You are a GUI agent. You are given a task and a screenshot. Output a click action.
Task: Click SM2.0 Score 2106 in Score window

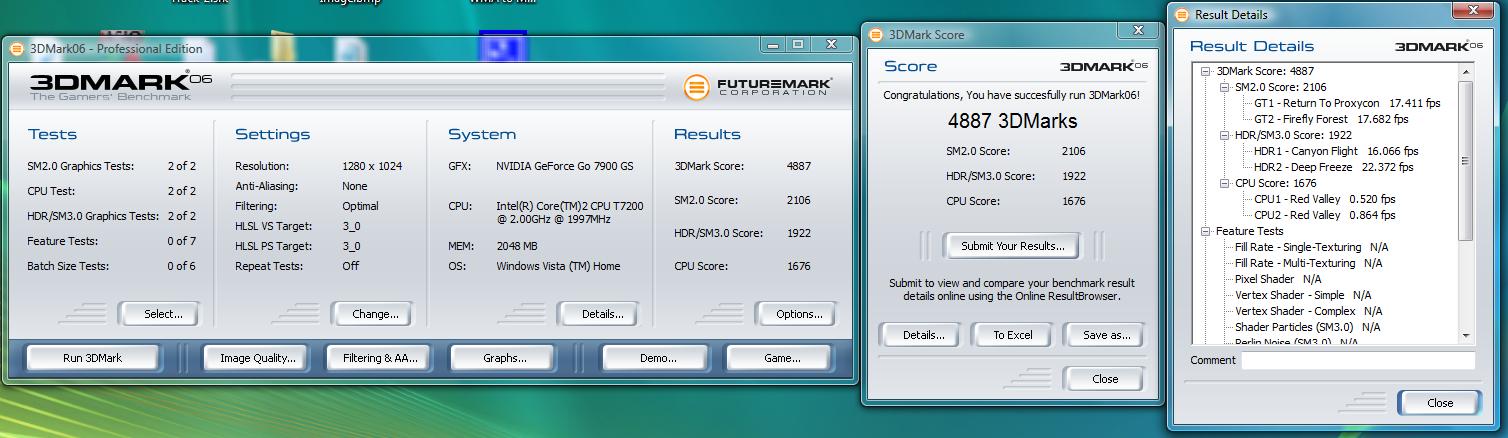pos(1074,151)
